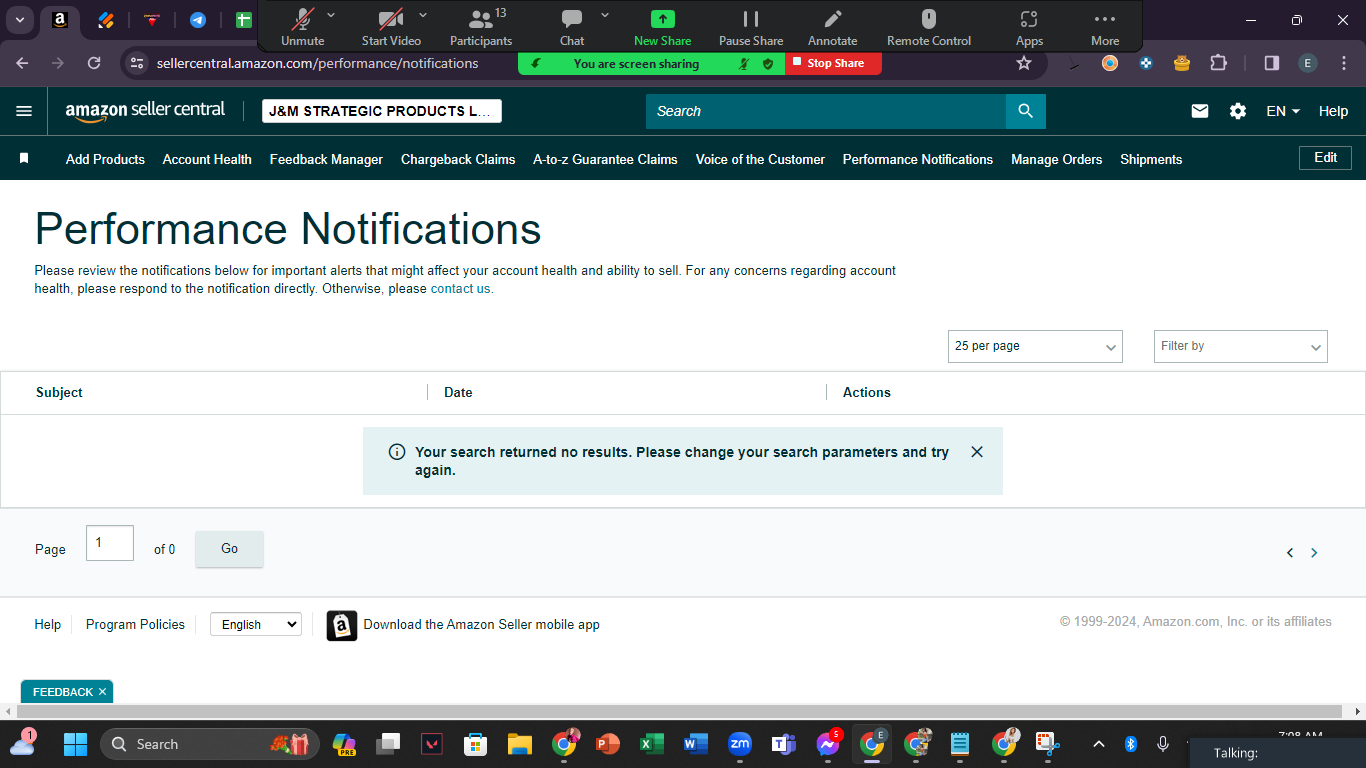Click the Help link in the footer
Viewport: 1366px width, 768px height.
(x=48, y=624)
